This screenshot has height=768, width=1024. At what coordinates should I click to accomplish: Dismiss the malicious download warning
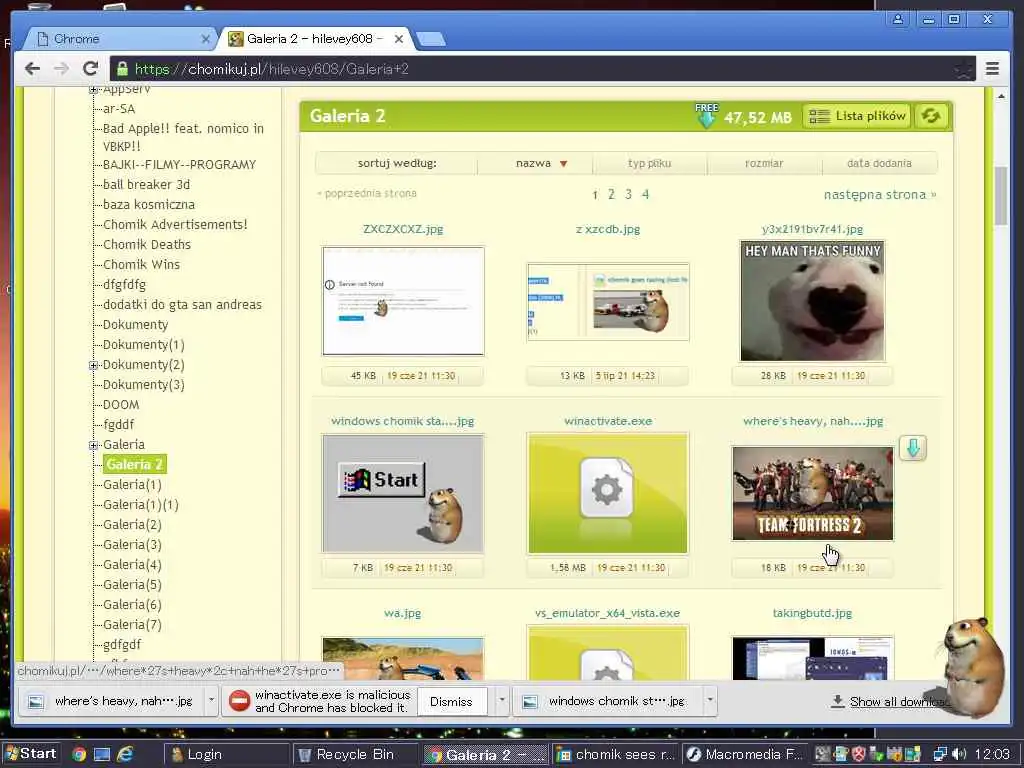451,701
